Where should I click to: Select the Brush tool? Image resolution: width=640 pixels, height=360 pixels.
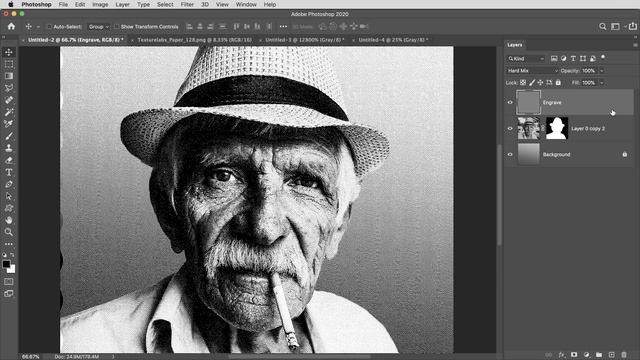pyautogui.click(x=9, y=136)
